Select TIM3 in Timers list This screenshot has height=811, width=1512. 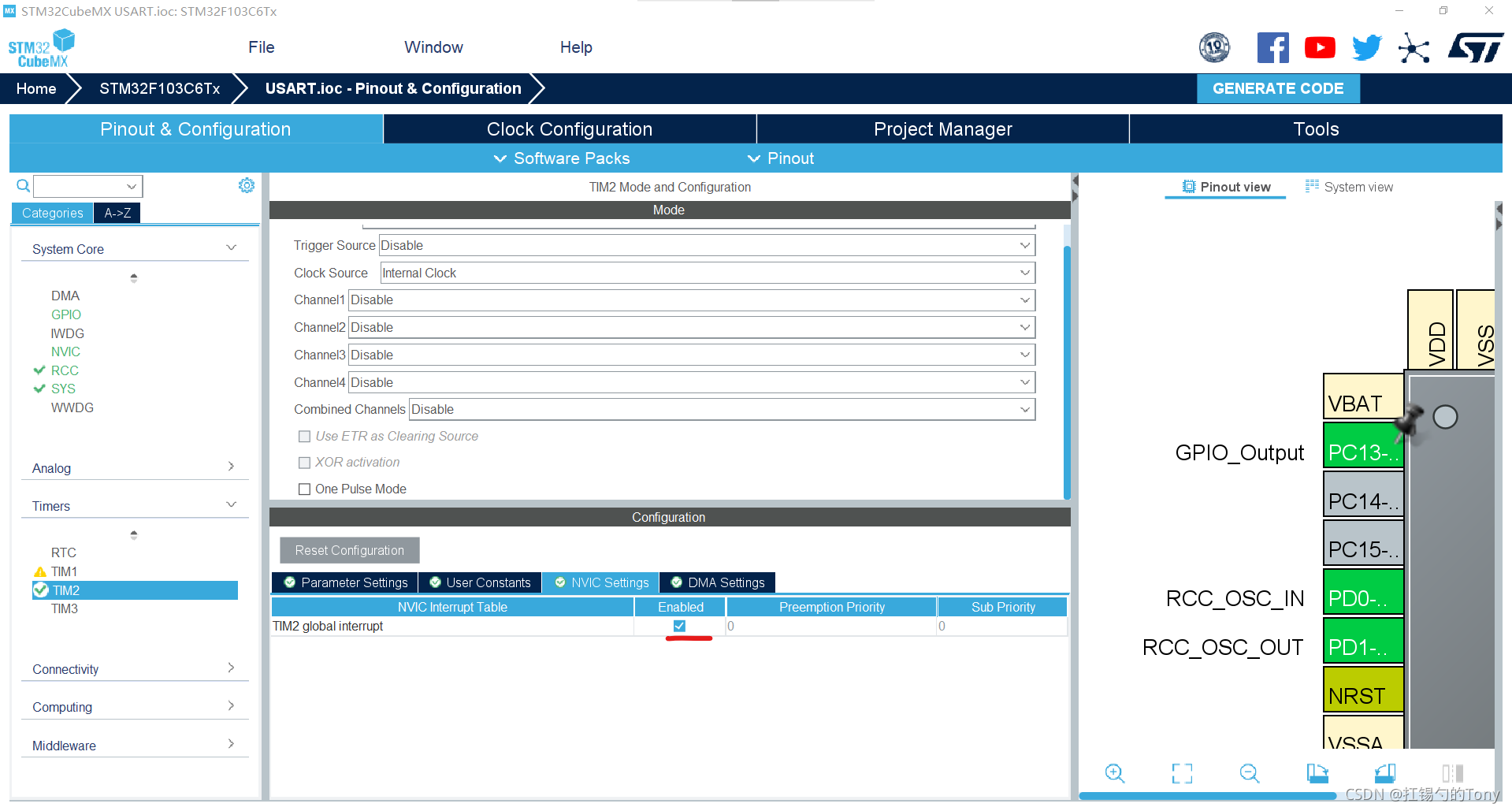[x=65, y=608]
